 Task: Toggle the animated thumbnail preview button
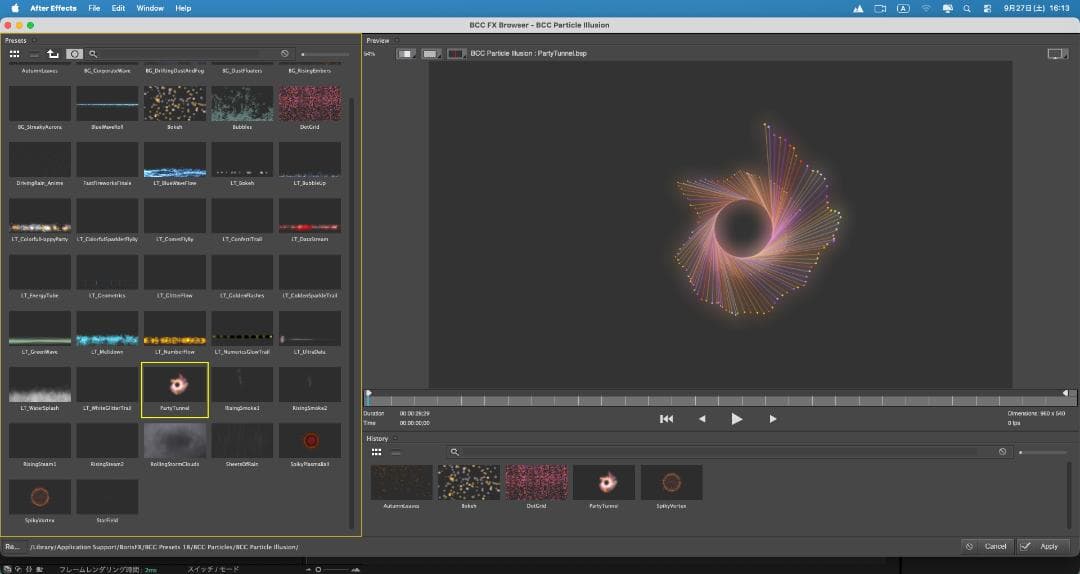click(x=74, y=54)
